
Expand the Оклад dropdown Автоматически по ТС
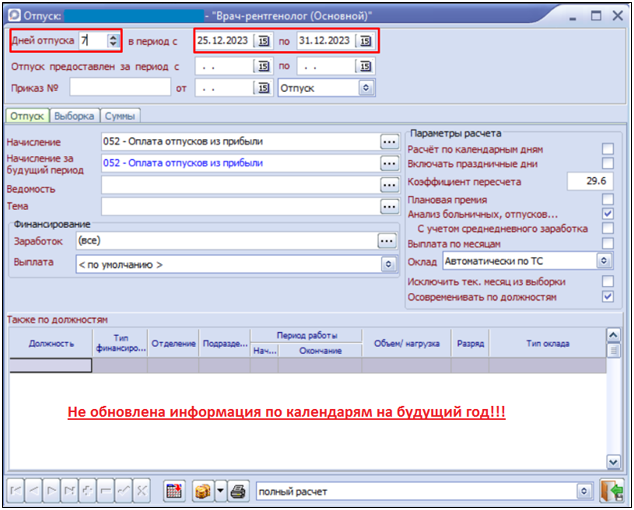(x=603, y=261)
